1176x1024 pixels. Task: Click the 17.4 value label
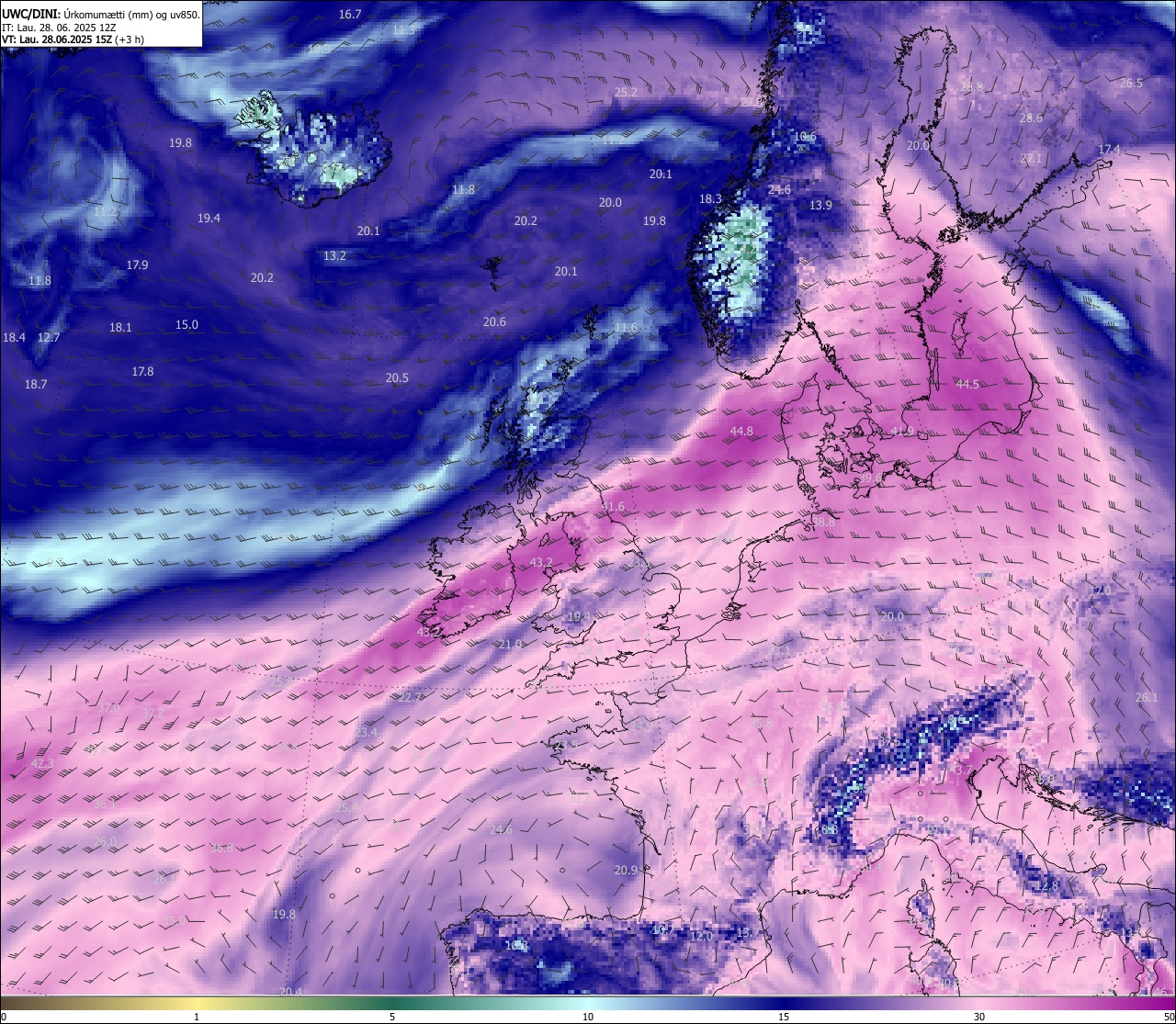[1109, 150]
